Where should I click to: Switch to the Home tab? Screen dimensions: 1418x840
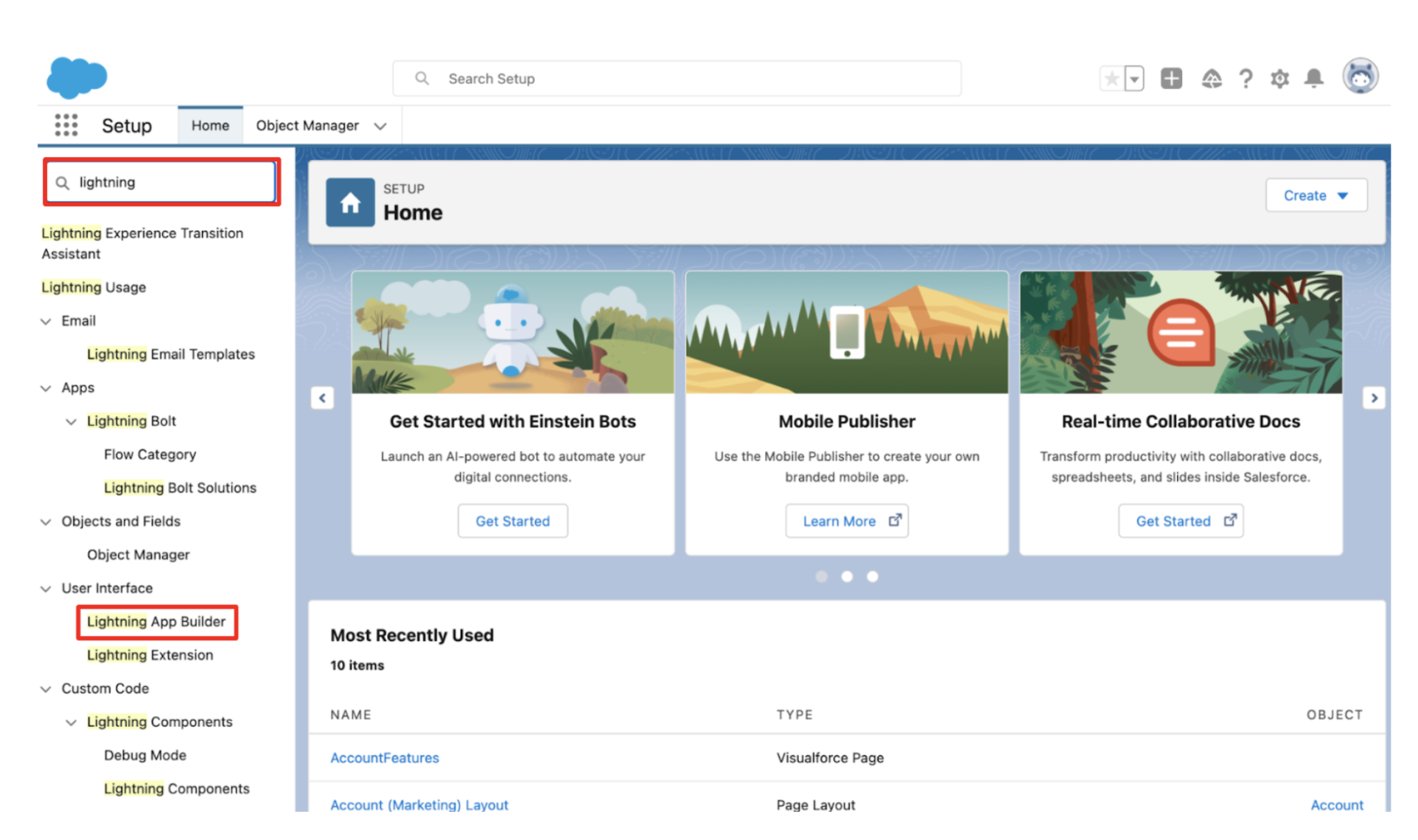(210, 125)
